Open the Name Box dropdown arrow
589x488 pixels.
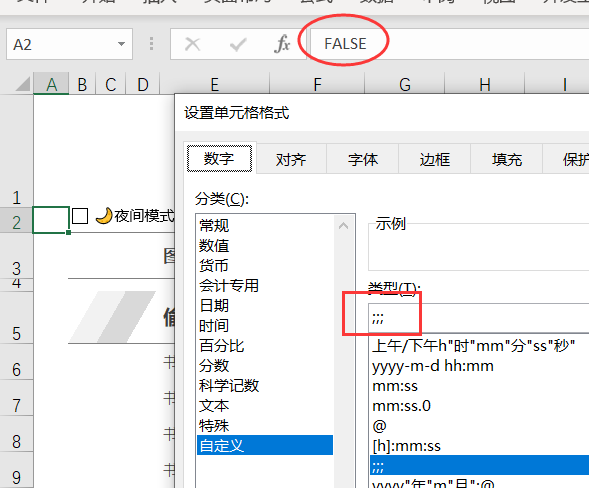pos(121,44)
